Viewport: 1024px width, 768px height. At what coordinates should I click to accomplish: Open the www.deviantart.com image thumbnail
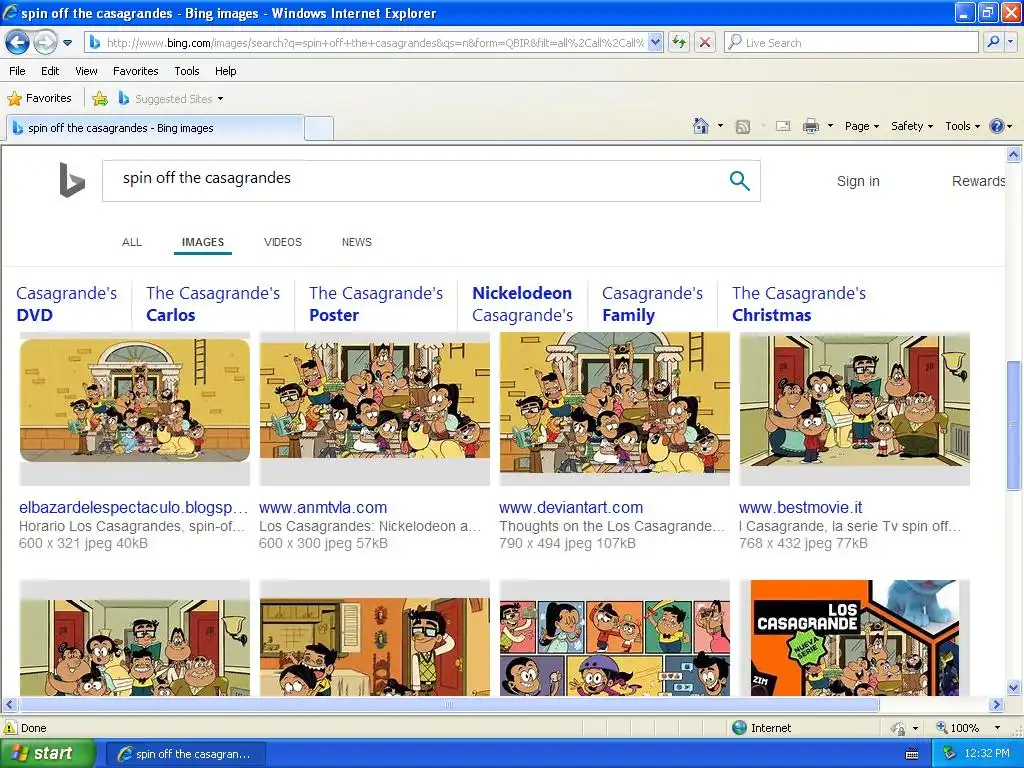[x=615, y=409]
